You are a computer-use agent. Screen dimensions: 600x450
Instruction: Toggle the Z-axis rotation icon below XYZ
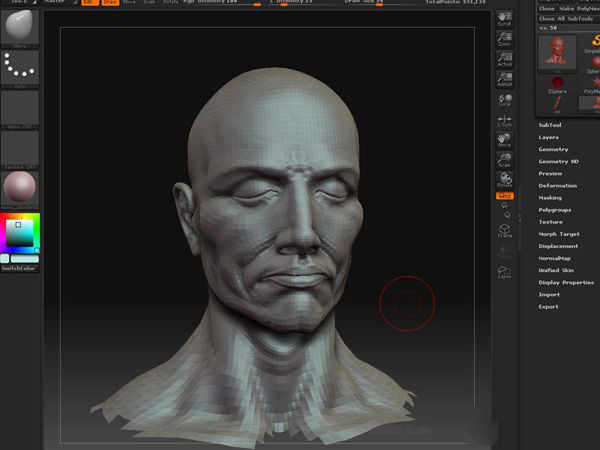click(x=507, y=215)
